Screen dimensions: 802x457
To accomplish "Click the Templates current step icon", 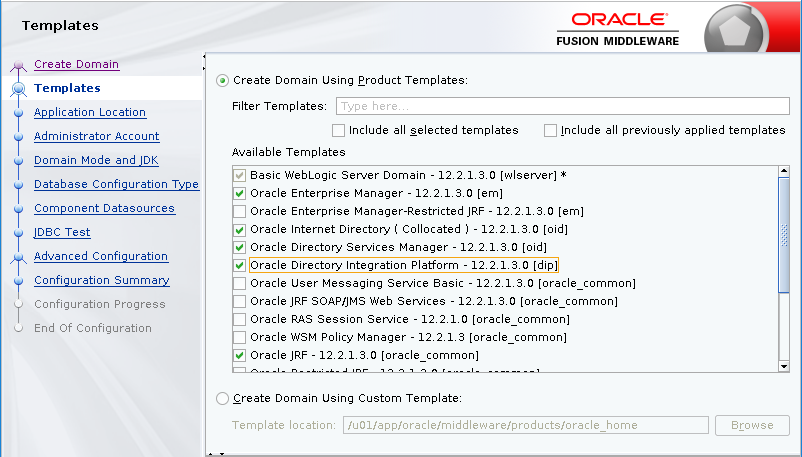I will [18, 89].
